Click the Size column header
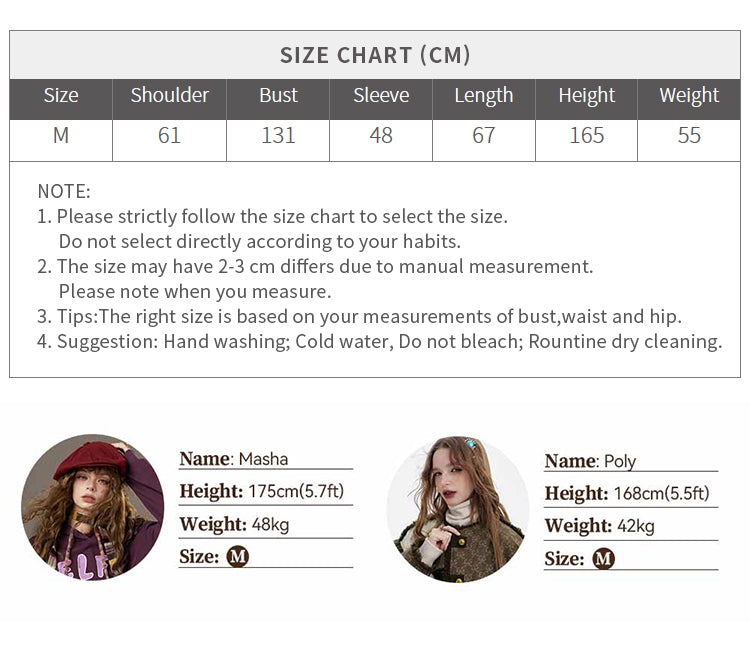Image resolution: width=750 pixels, height=656 pixels. [61, 95]
